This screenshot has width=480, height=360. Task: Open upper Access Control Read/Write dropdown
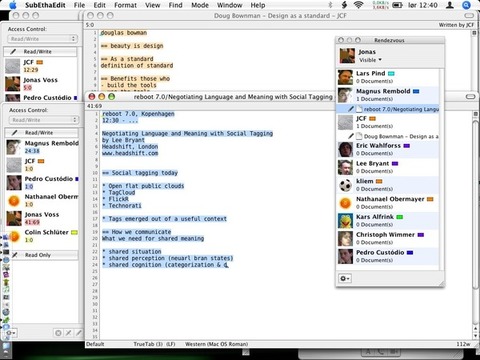pyautogui.click(x=42, y=39)
